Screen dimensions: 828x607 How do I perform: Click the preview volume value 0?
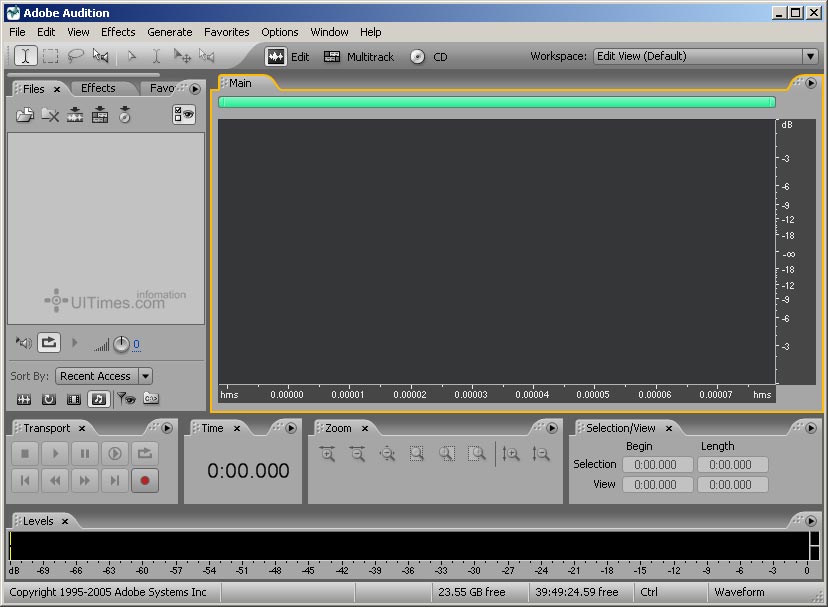(136, 344)
